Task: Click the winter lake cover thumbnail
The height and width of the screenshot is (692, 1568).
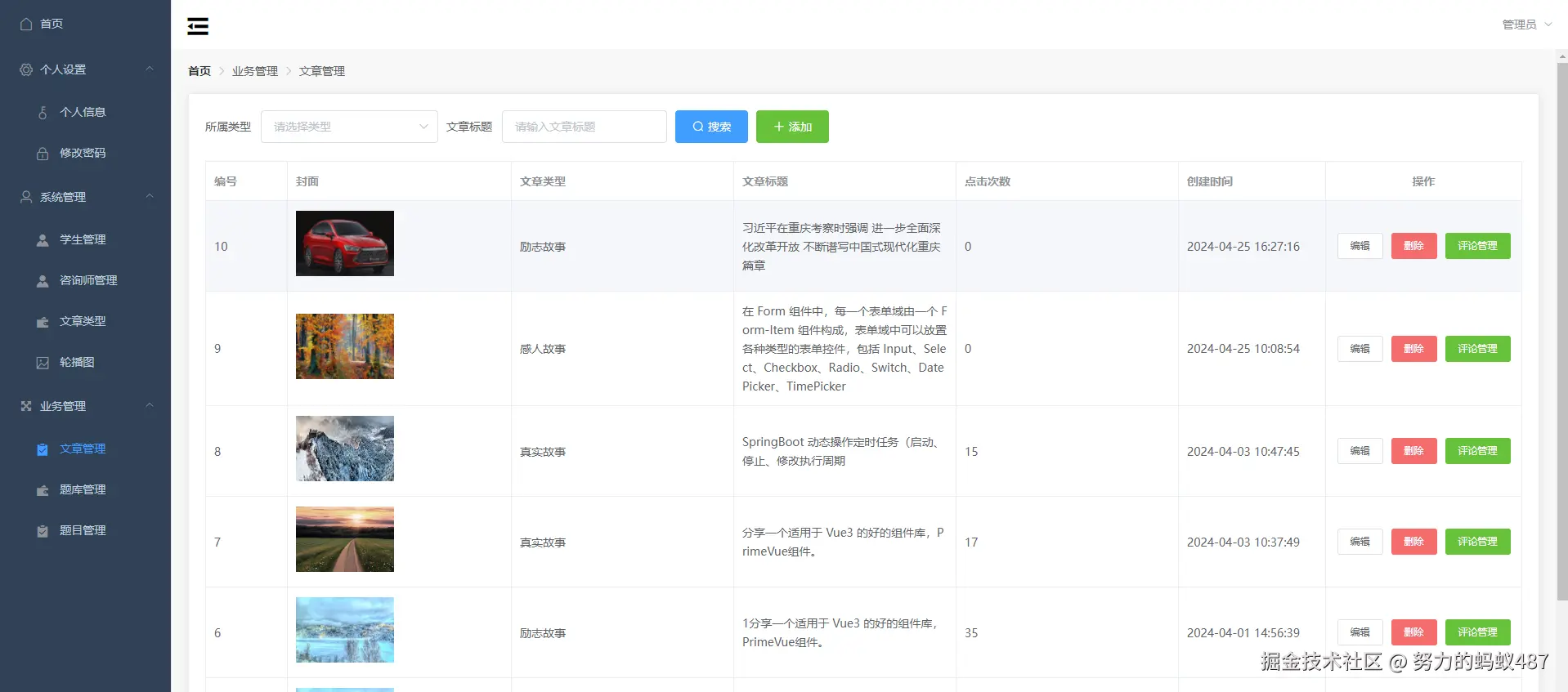Action: 345,630
